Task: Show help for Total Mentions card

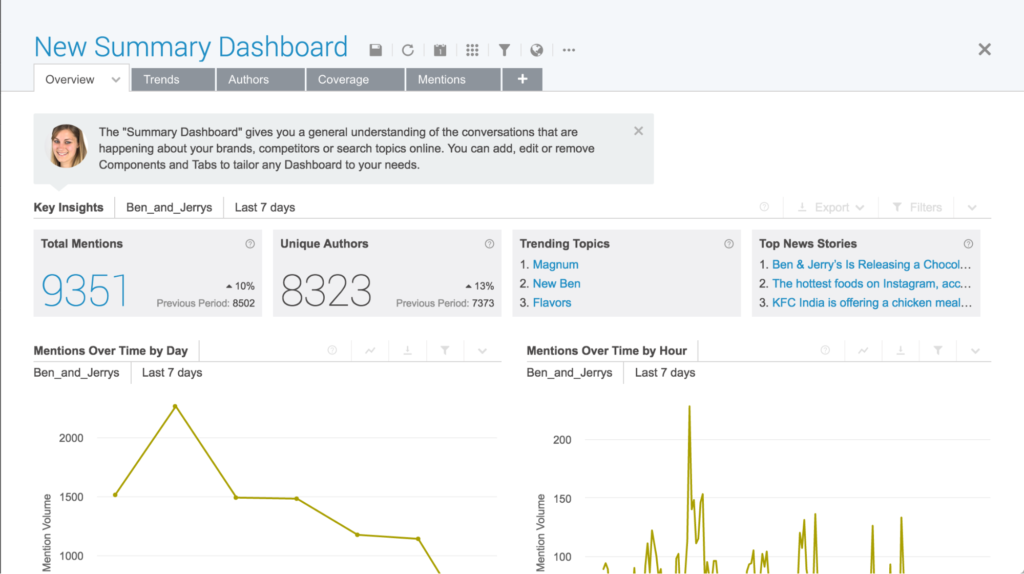Action: [250, 244]
